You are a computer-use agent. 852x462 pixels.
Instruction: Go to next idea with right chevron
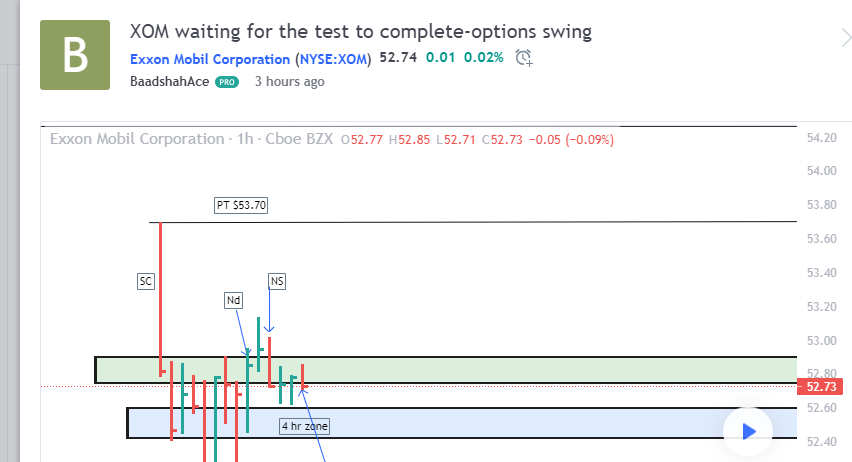click(844, 38)
